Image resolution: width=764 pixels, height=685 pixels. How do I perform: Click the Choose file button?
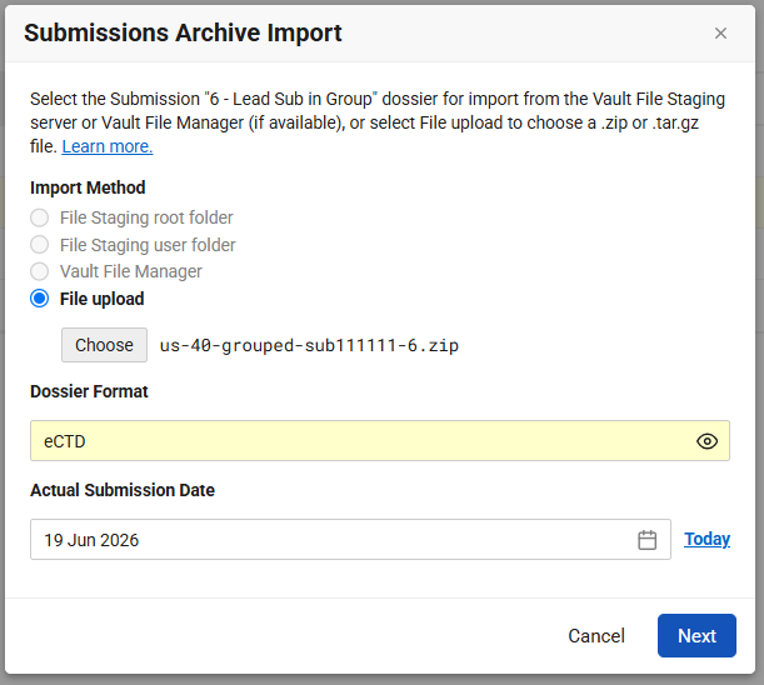[x=104, y=345]
